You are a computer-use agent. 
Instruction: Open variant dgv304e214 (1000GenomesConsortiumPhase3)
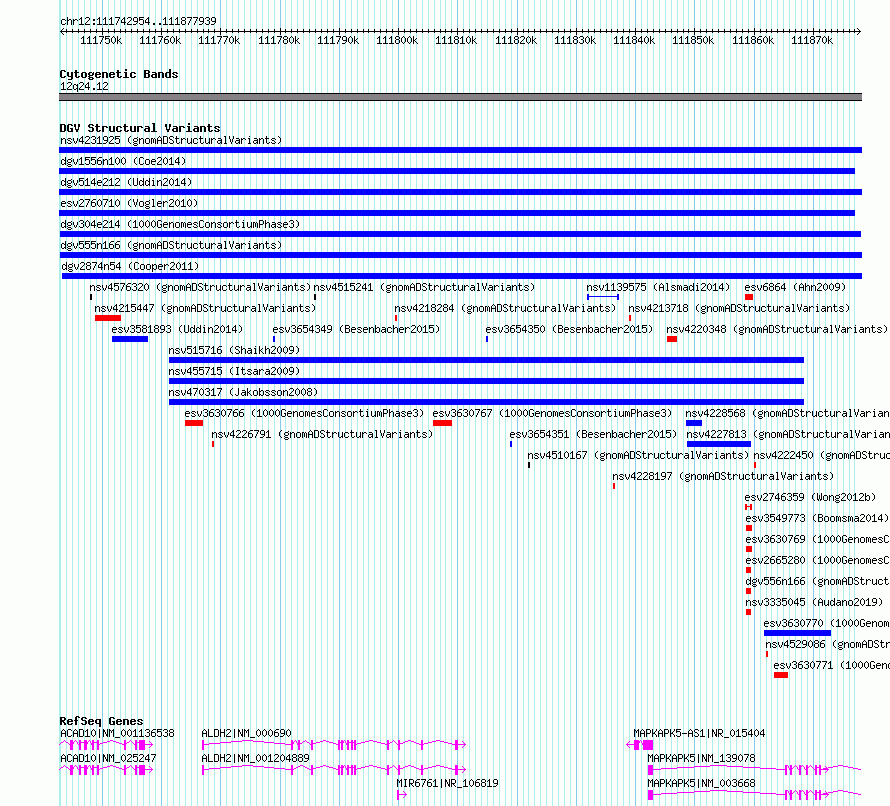click(x=460, y=234)
